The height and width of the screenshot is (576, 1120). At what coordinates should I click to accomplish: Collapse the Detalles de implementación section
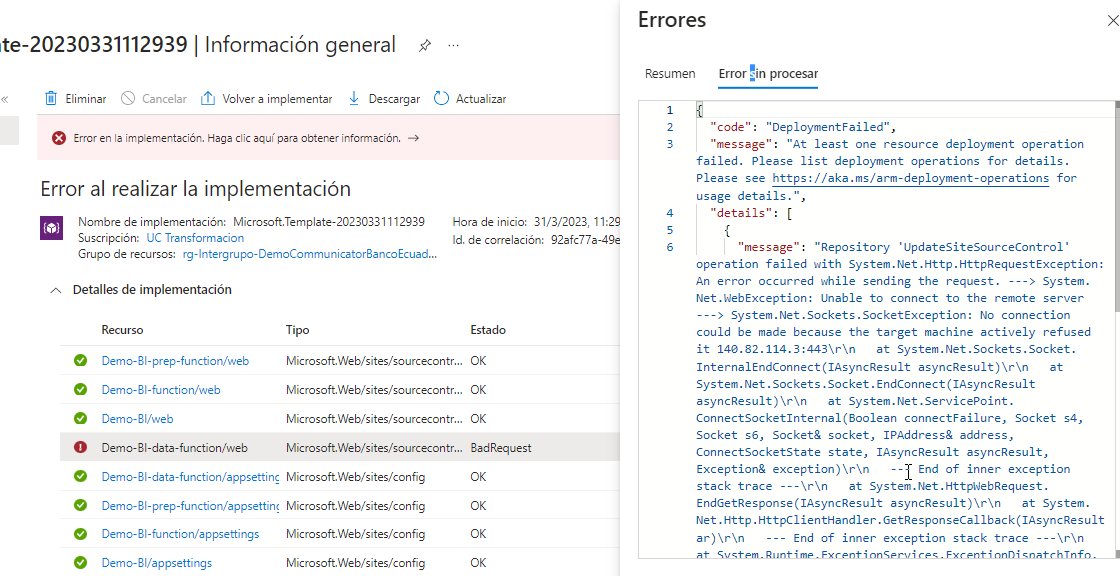pos(57,291)
